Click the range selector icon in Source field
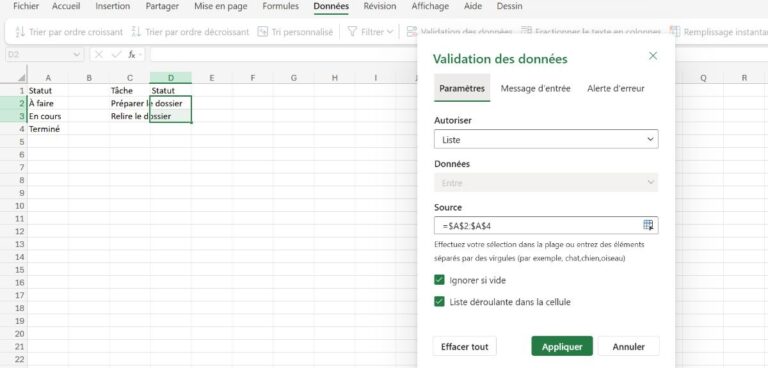 (648, 225)
